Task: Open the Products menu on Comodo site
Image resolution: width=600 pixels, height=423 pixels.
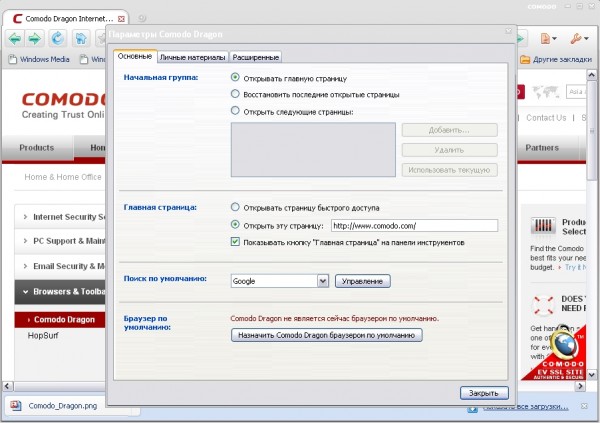Action: 37,148
